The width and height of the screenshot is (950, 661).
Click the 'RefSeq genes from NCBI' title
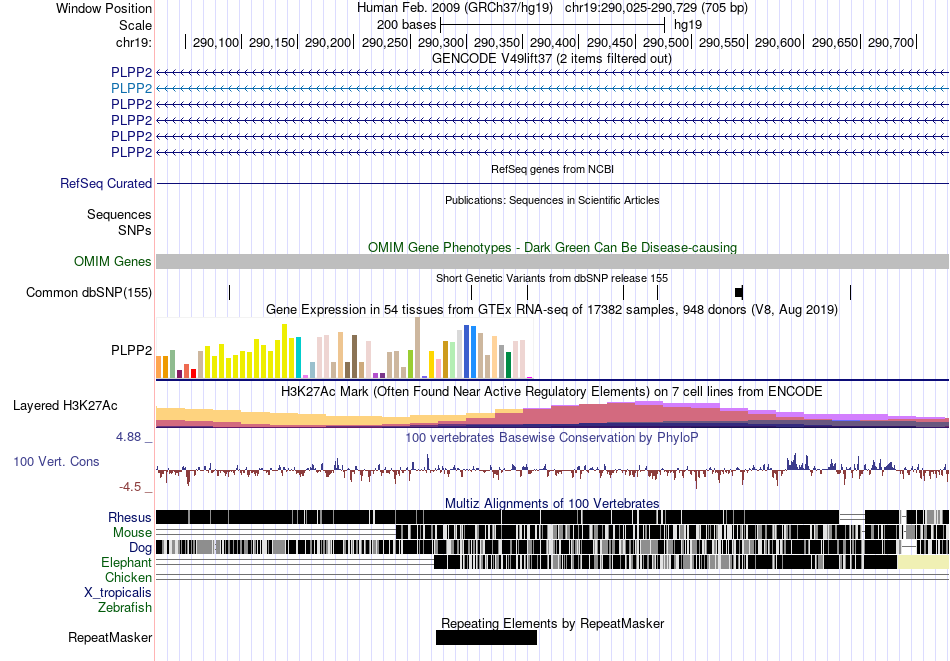553,169
